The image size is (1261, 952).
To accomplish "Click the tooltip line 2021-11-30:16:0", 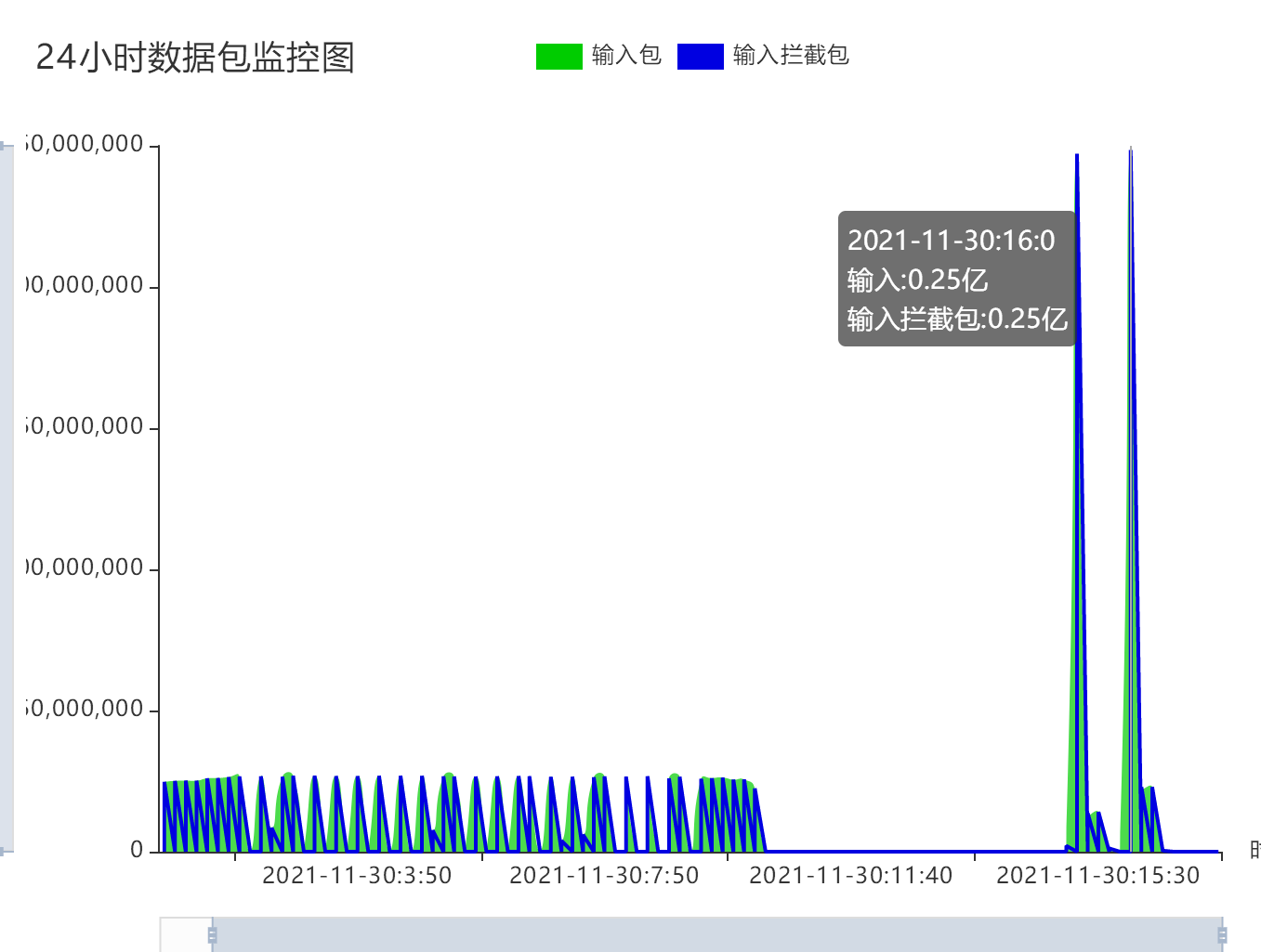I will point(952,241).
